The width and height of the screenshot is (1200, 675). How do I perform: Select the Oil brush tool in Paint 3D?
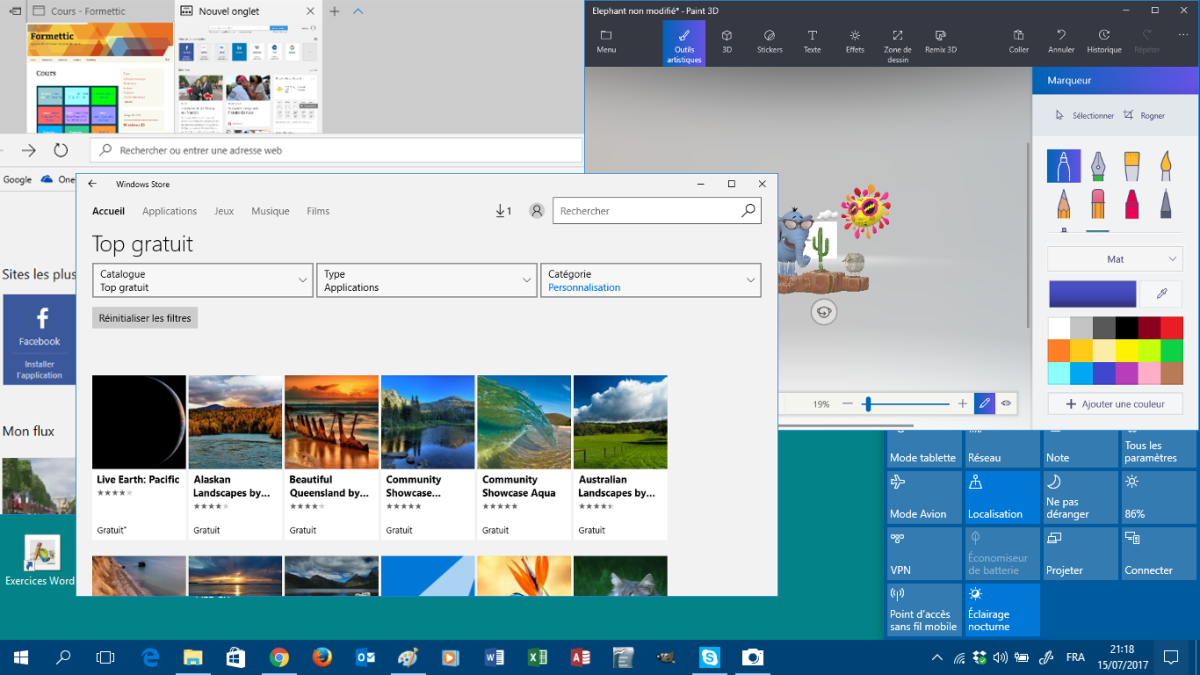(1132, 166)
